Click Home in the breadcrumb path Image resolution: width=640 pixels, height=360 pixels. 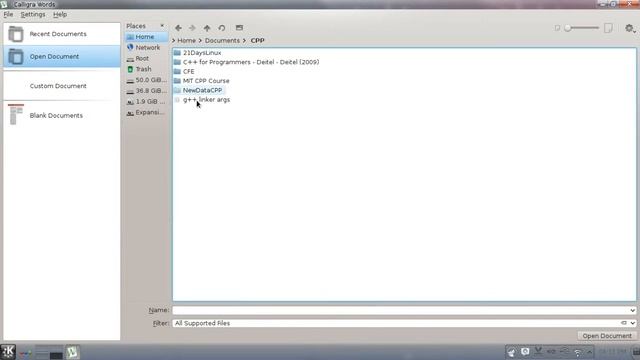point(187,40)
